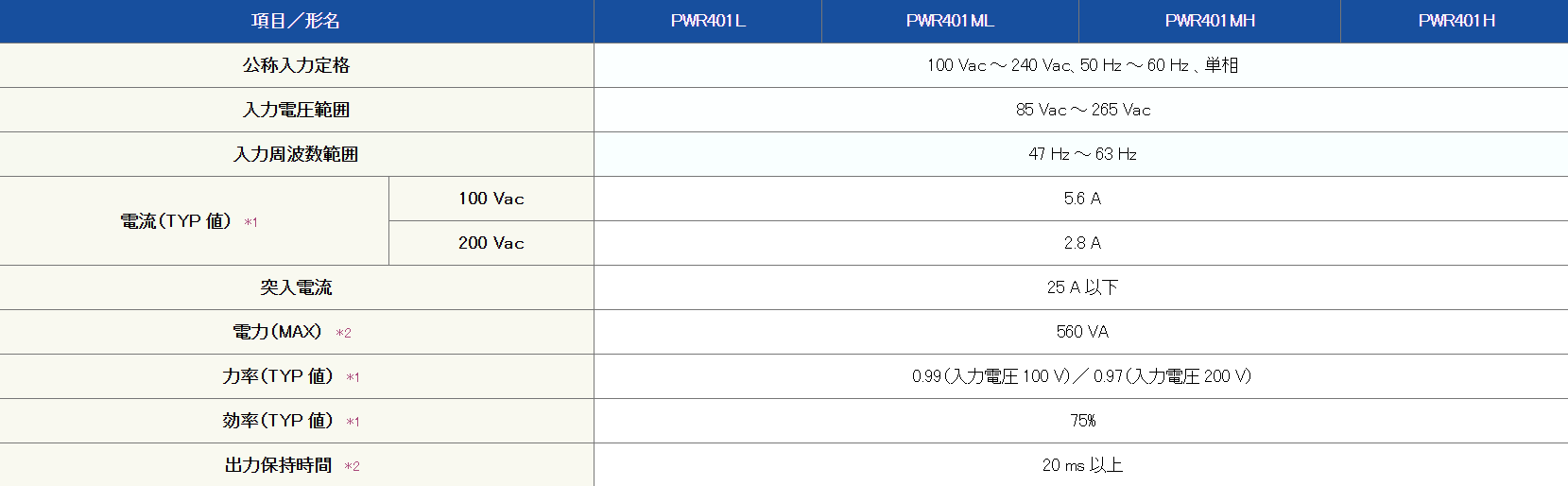Image resolution: width=1568 pixels, height=486 pixels.
Task: Click the PWR401MH column header
Action: 1210,21
